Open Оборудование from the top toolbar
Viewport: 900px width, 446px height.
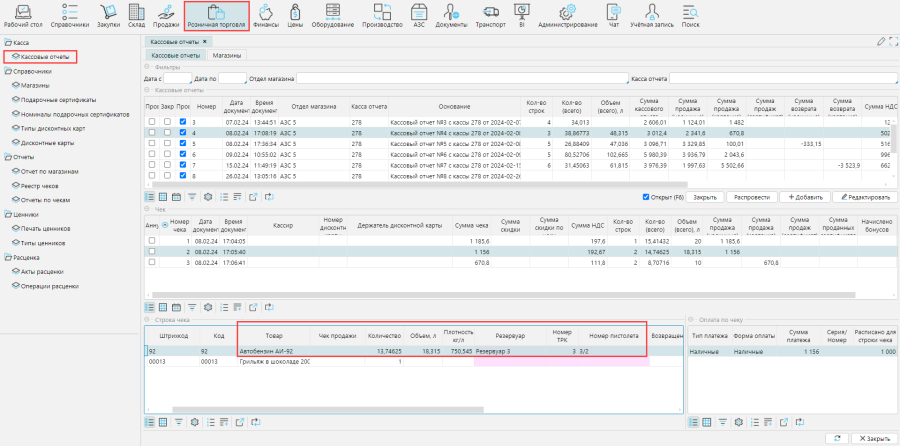pyautogui.click(x=332, y=15)
